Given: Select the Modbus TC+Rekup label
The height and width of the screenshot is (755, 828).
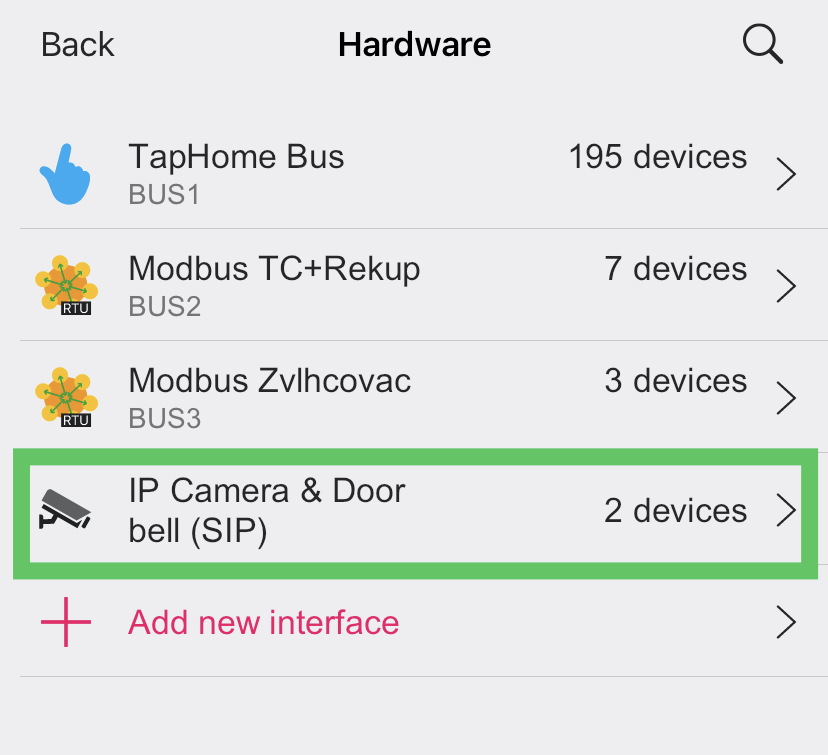Looking at the screenshot, I should pyautogui.click(x=274, y=269).
